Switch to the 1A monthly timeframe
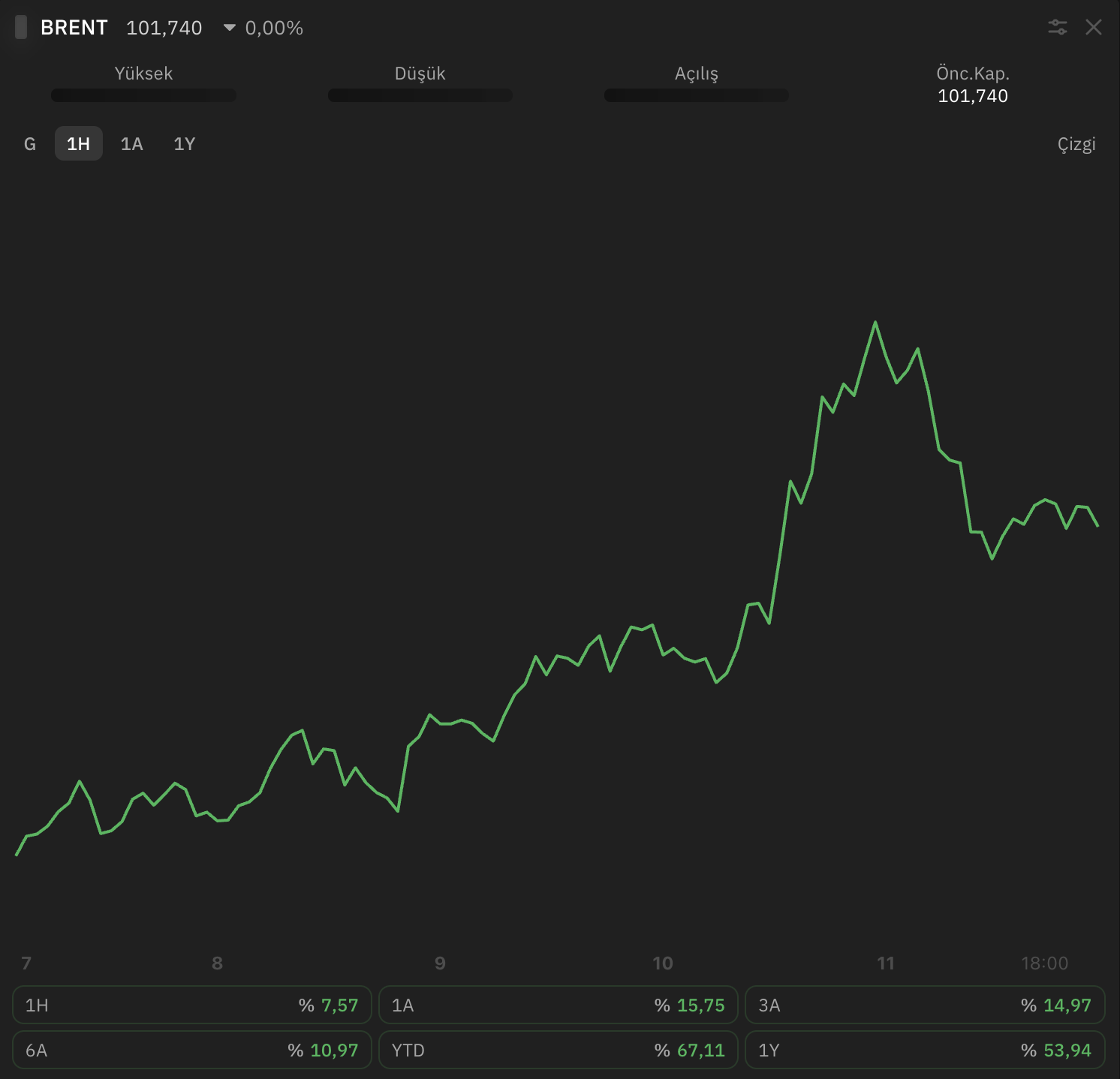1120x1079 pixels. pyautogui.click(x=132, y=144)
